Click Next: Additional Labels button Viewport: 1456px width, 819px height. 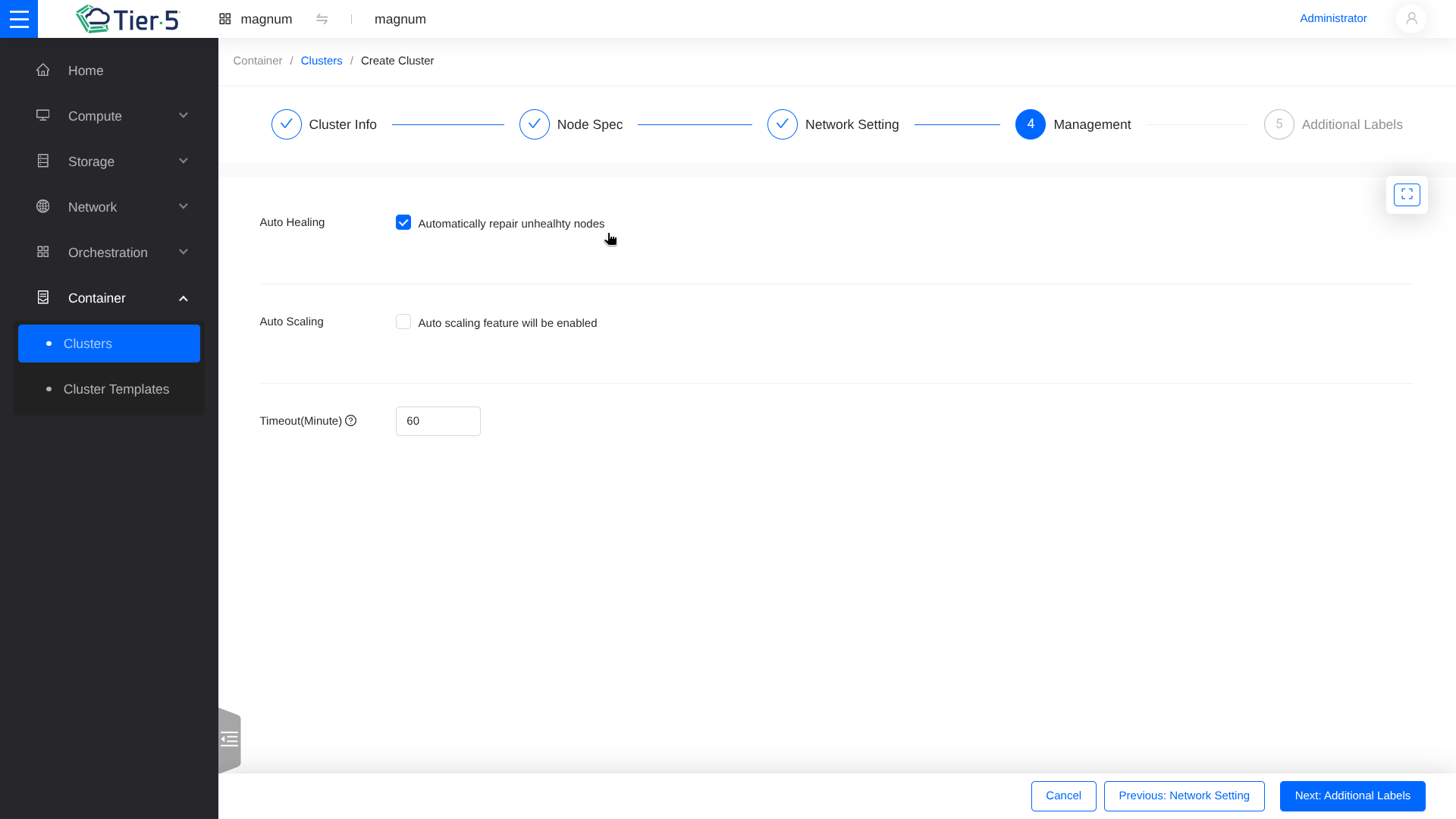coord(1352,795)
